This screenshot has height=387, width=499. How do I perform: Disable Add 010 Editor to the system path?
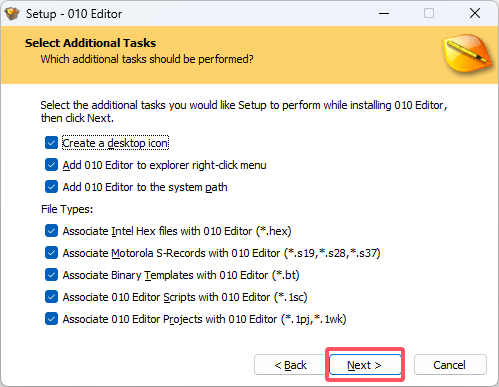(51, 187)
